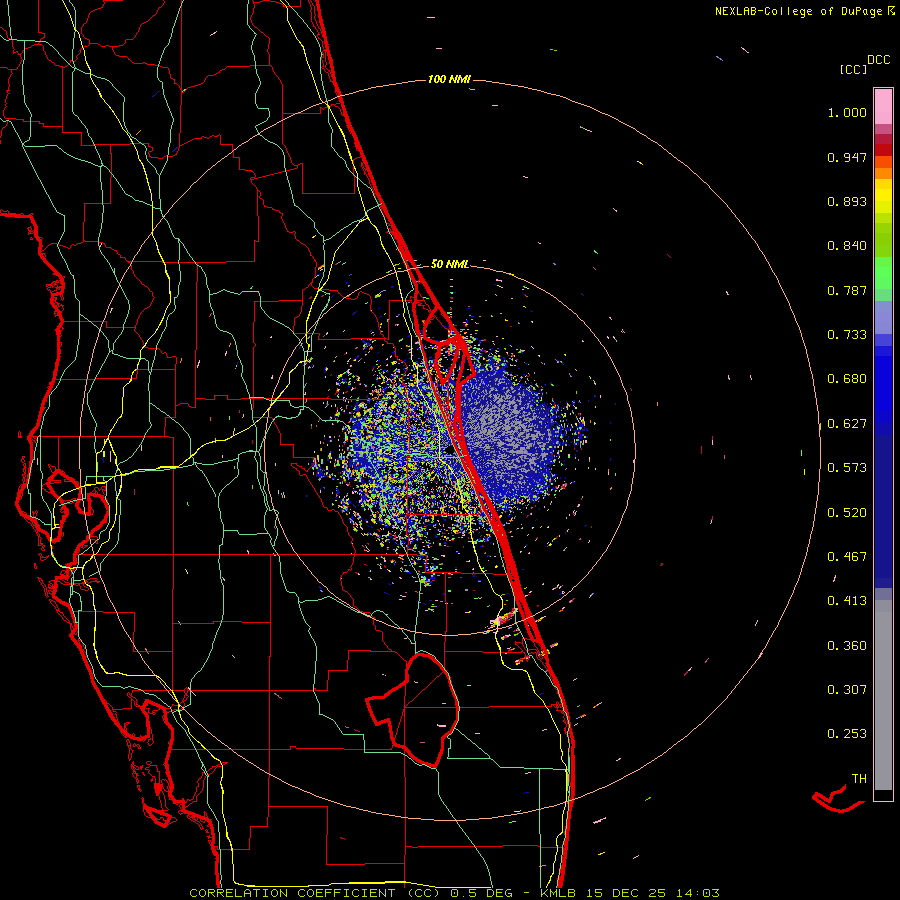Select the 0.680 scale value
Viewport: 900px width, 900px height.
click(847, 379)
